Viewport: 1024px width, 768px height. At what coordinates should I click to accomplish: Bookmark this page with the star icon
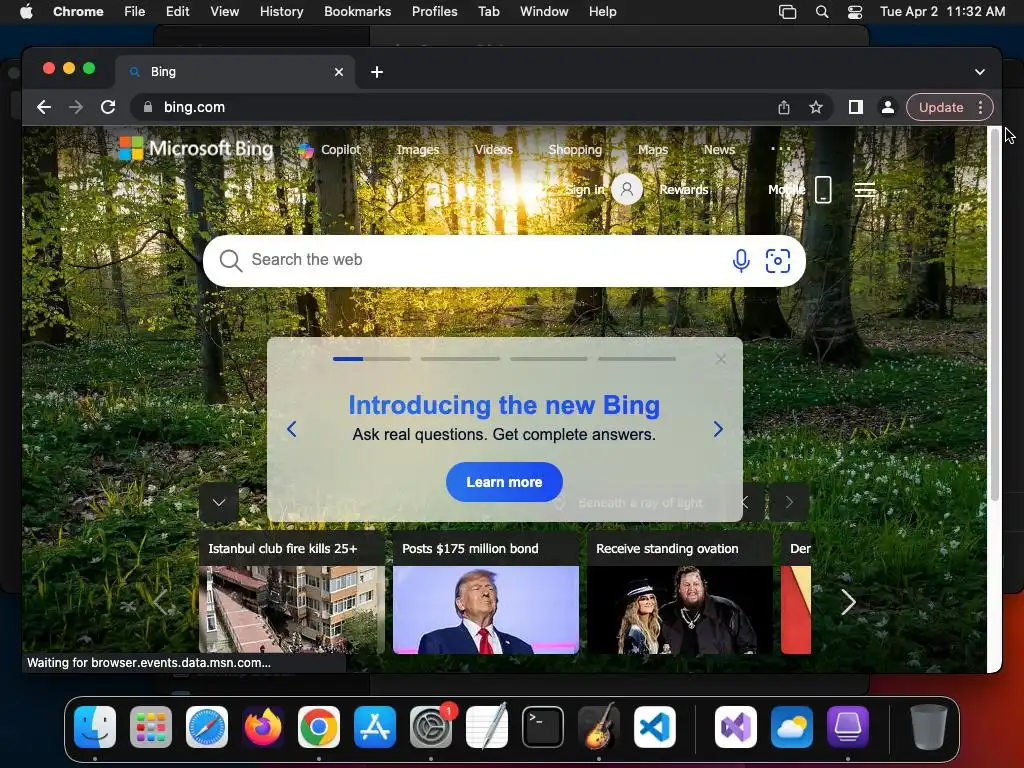click(x=816, y=107)
